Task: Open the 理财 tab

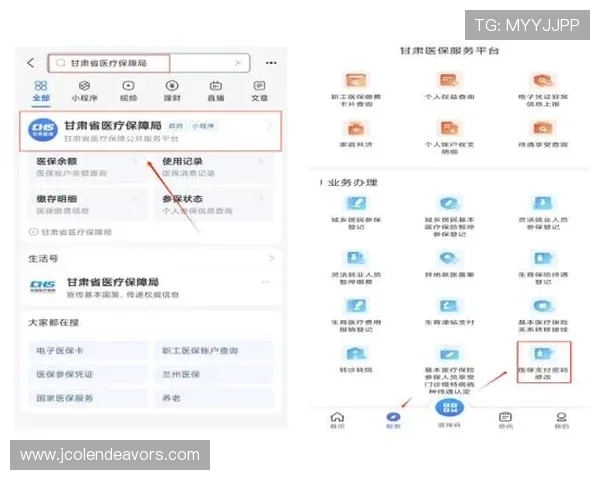Action: click(172, 91)
